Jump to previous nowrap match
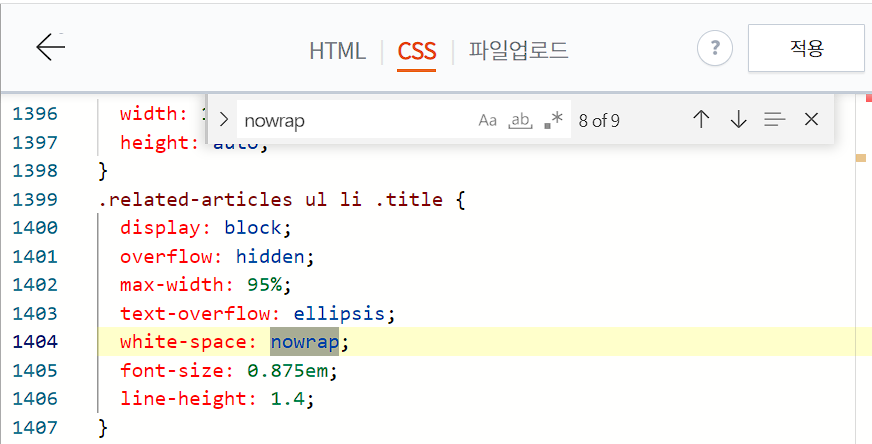This screenshot has width=872, height=444. [701, 120]
